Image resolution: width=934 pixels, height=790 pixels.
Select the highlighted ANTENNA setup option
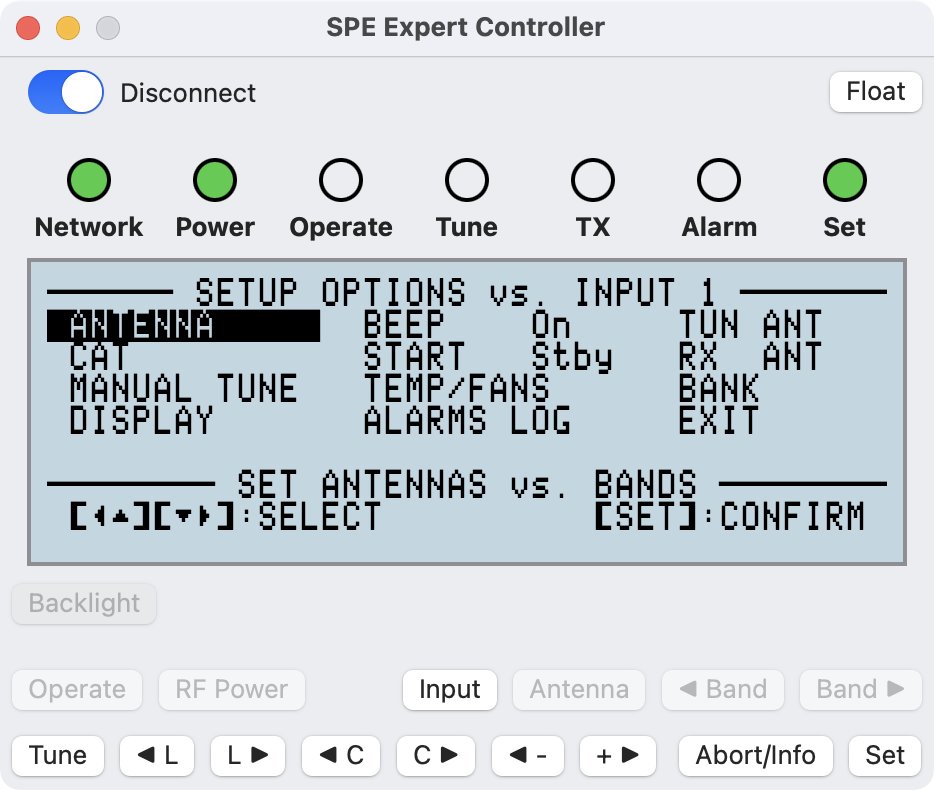click(x=183, y=326)
